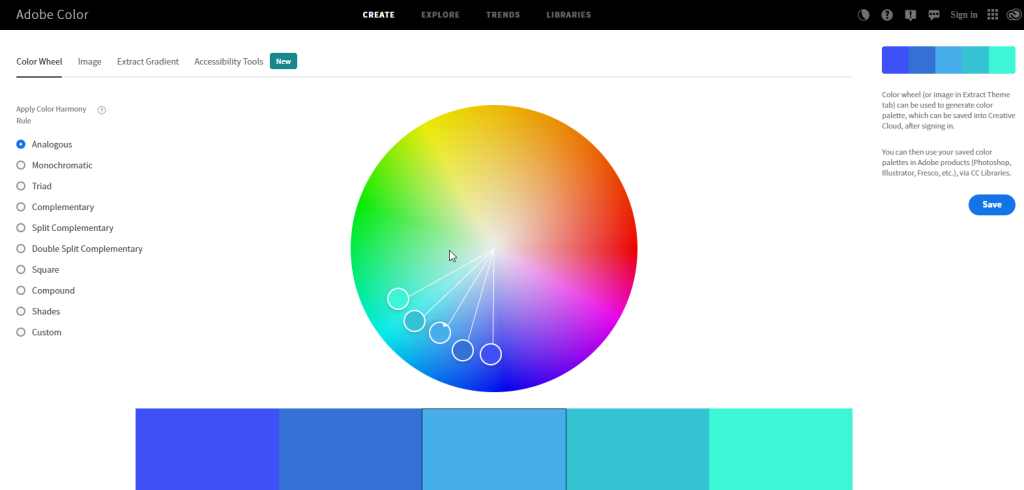Image resolution: width=1024 pixels, height=490 pixels.
Task: Open the exclamation feedback bubble icon
Action: point(910,15)
